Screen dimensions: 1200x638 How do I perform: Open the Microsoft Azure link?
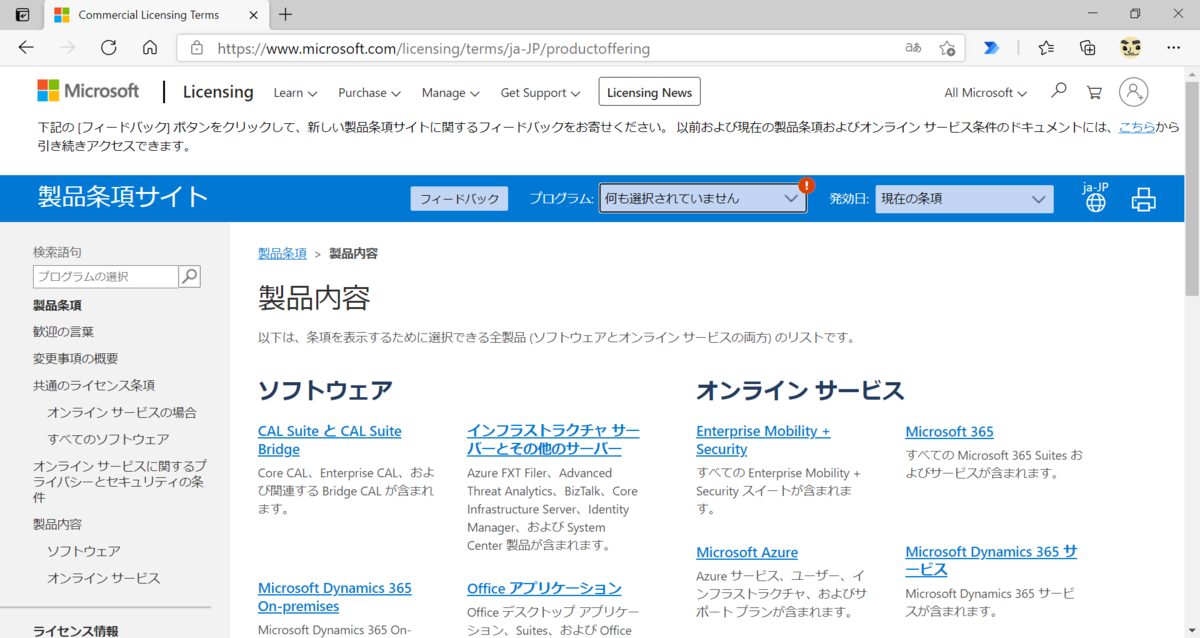click(747, 552)
